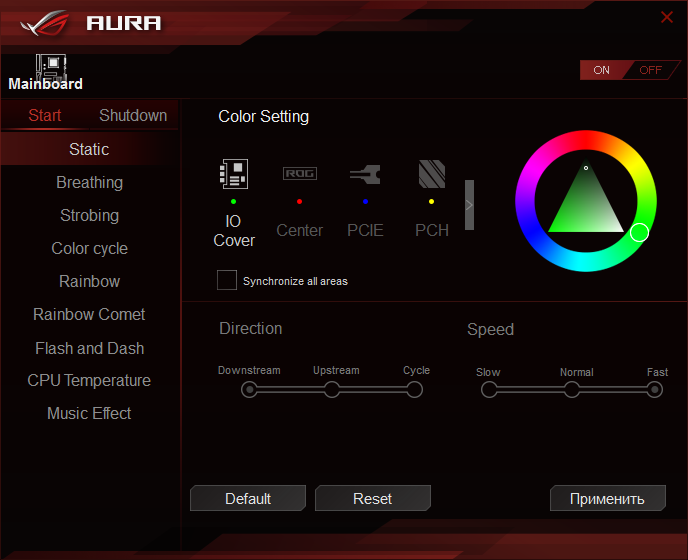Click the PCH label
The height and width of the screenshot is (560, 688).
point(432,230)
